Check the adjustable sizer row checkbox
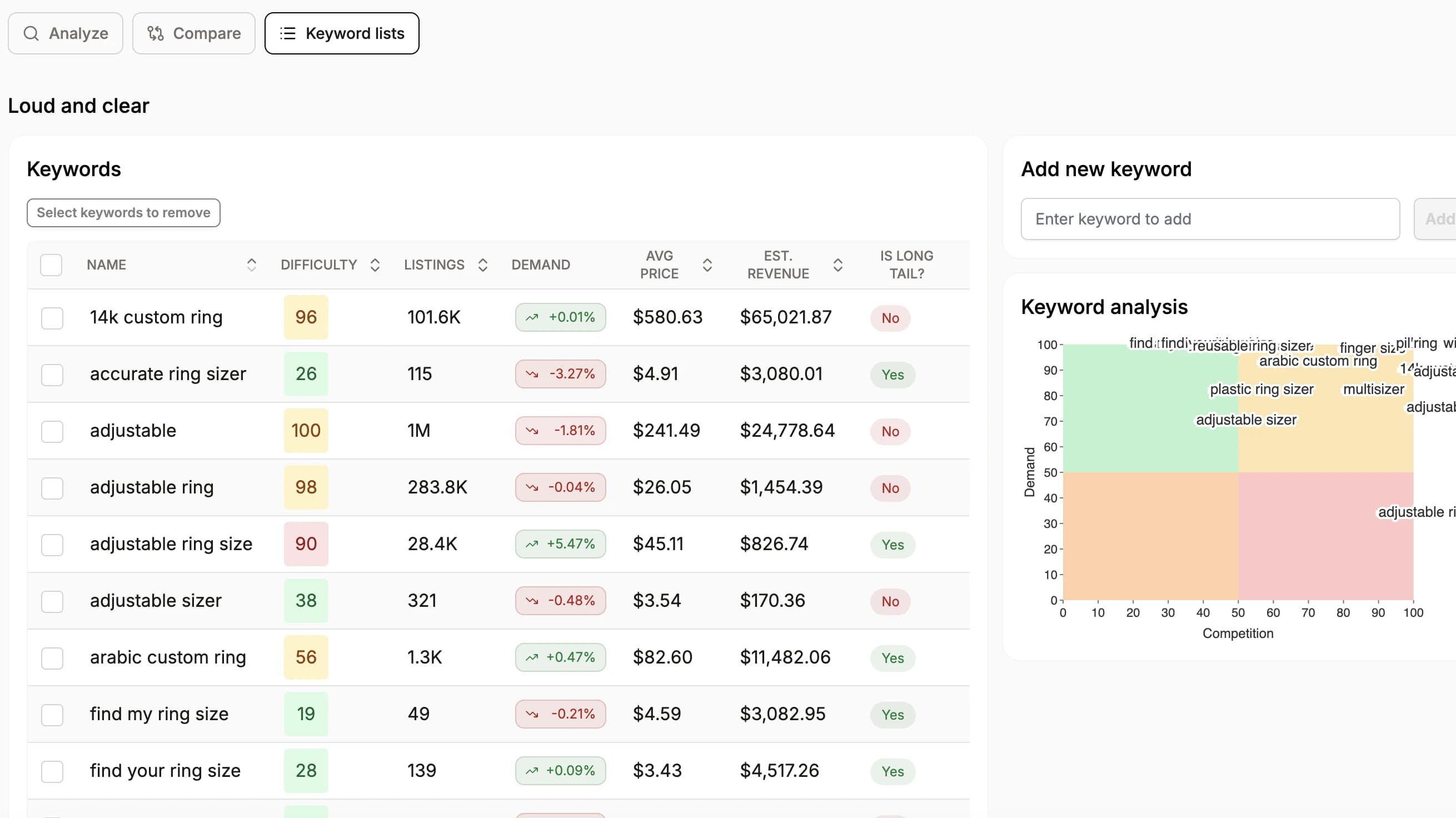This screenshot has width=1456, height=818. click(52, 601)
